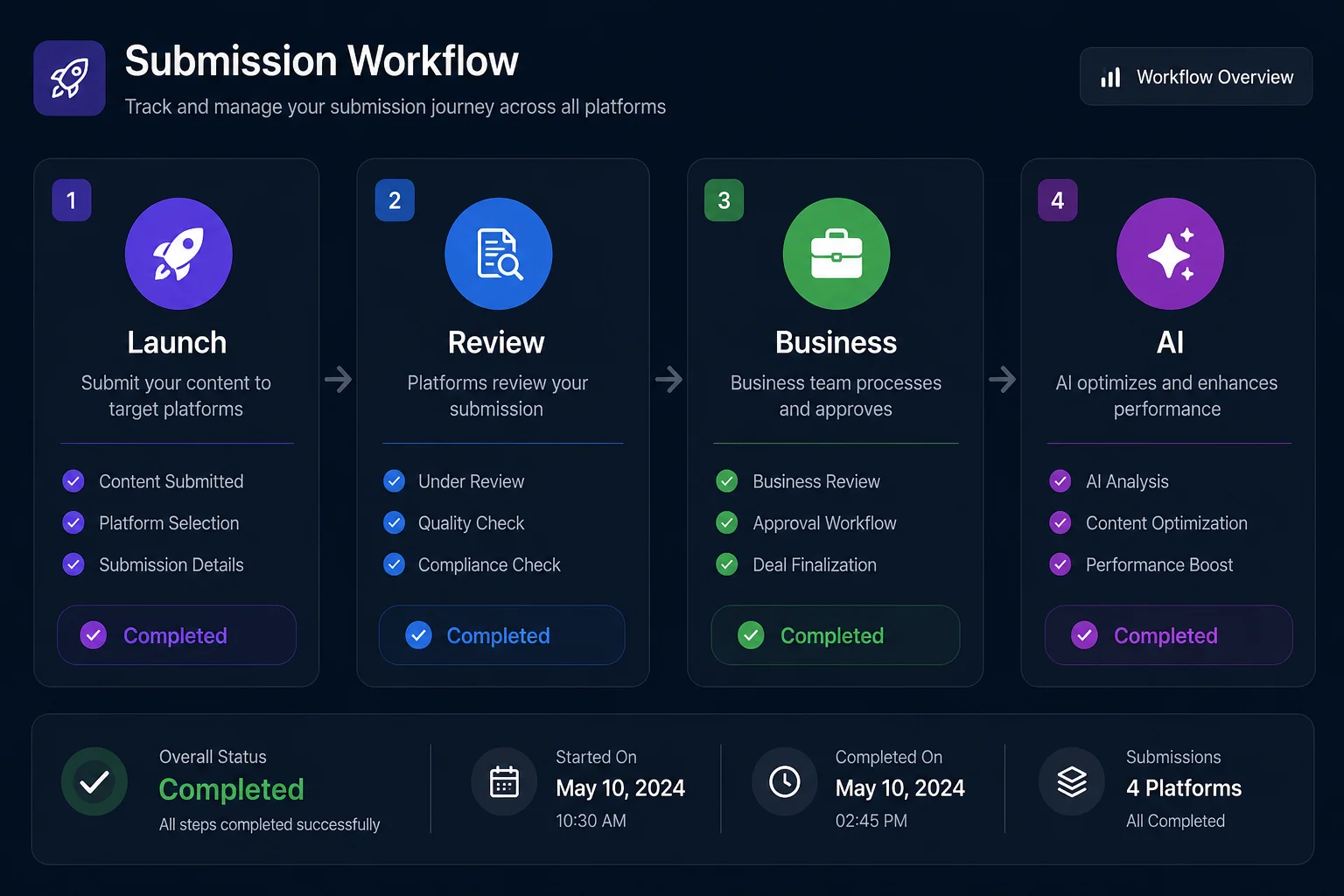Toggle the Compliance Check checkmark

(x=395, y=564)
